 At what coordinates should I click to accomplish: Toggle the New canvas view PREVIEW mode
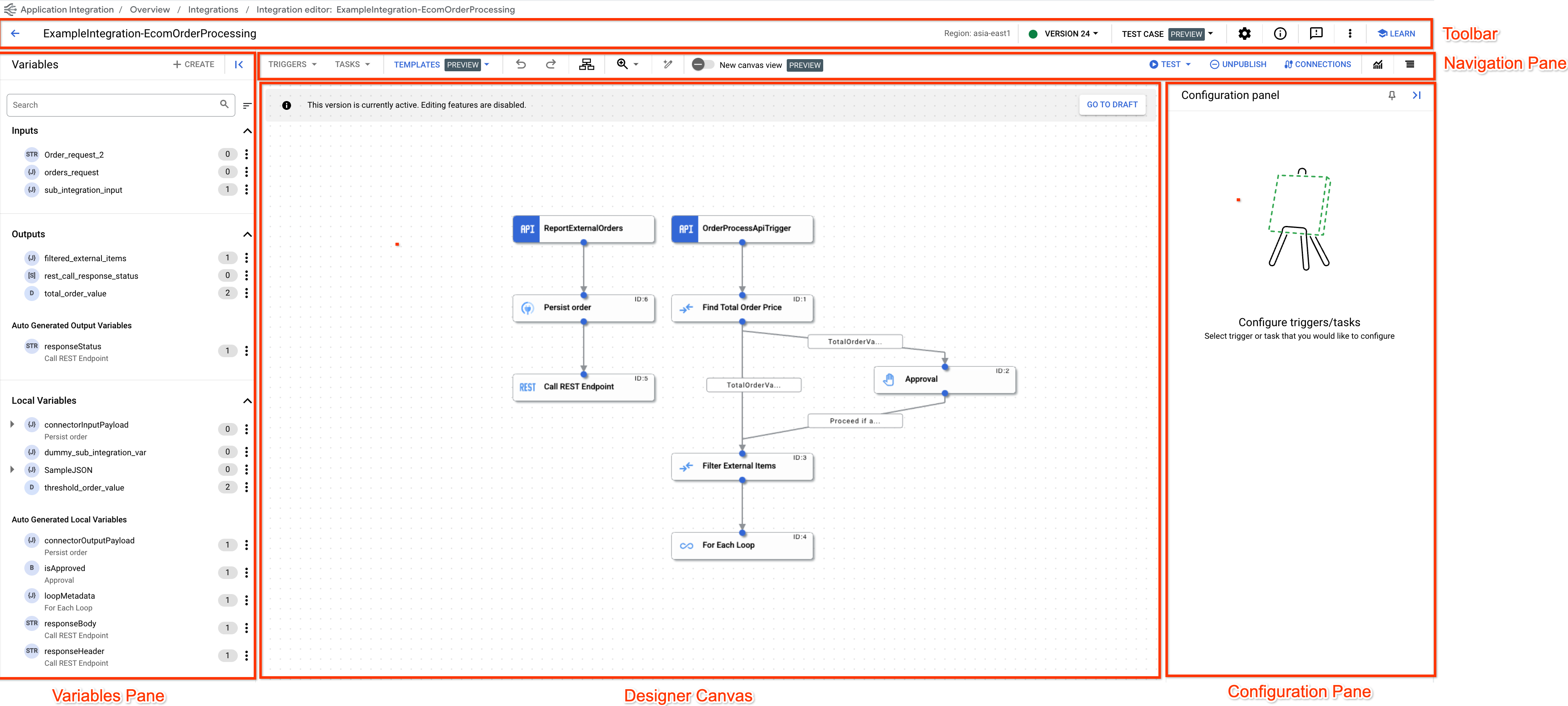tap(700, 65)
